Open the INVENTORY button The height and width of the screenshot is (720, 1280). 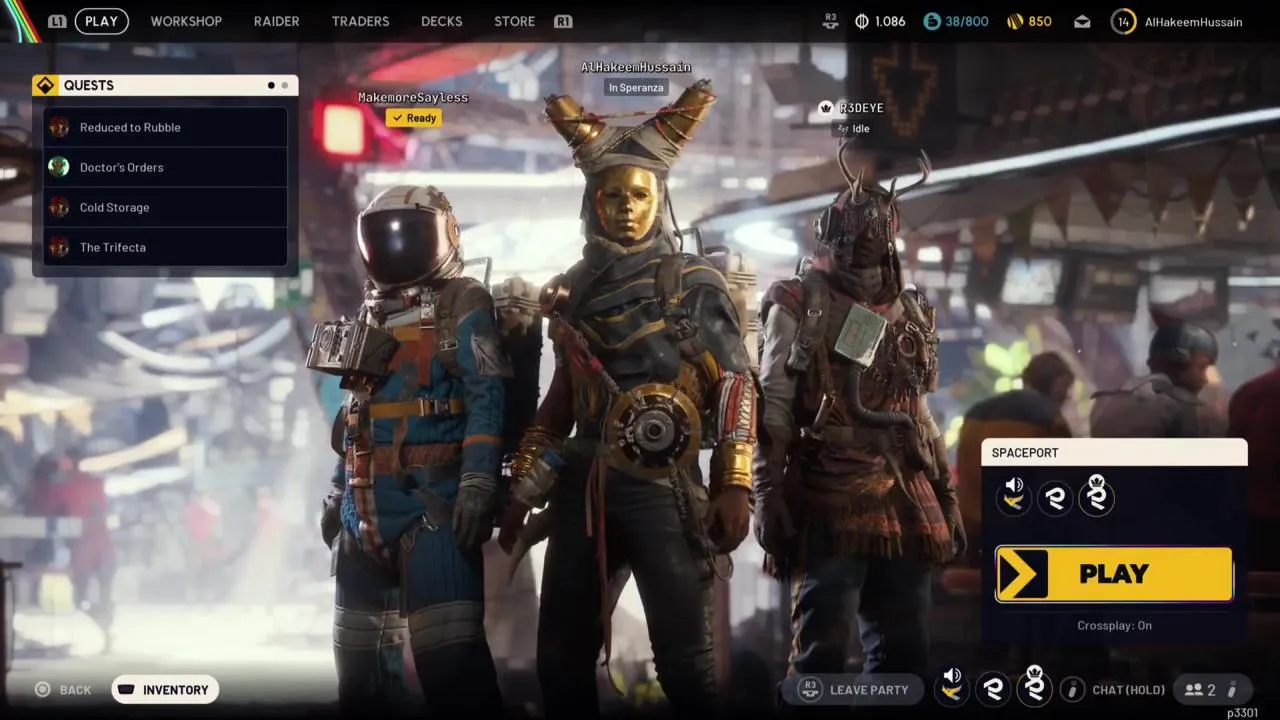[165, 689]
